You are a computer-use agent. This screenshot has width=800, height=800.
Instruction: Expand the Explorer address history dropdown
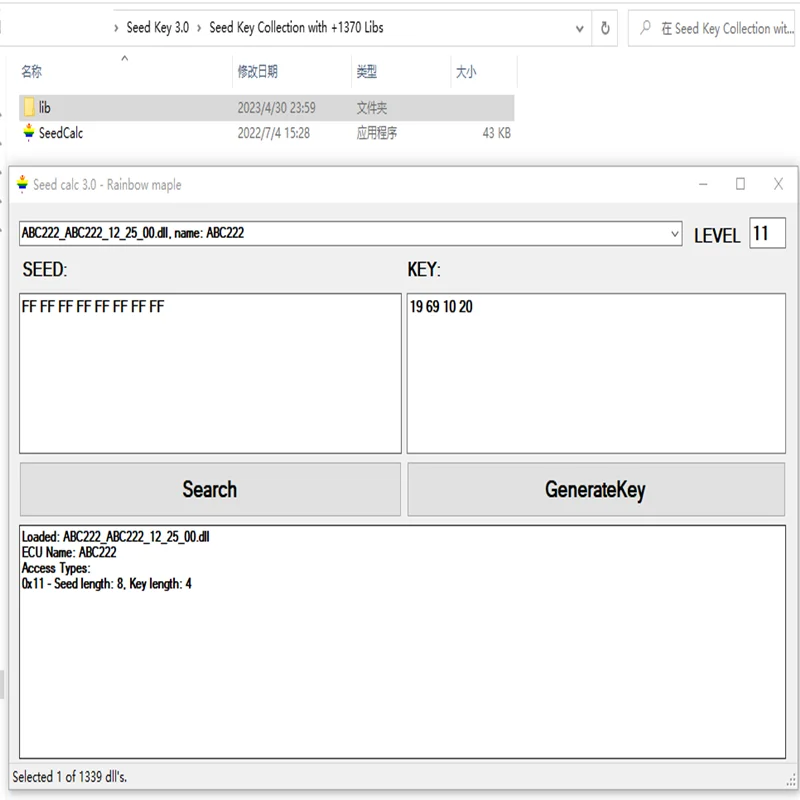[580, 29]
